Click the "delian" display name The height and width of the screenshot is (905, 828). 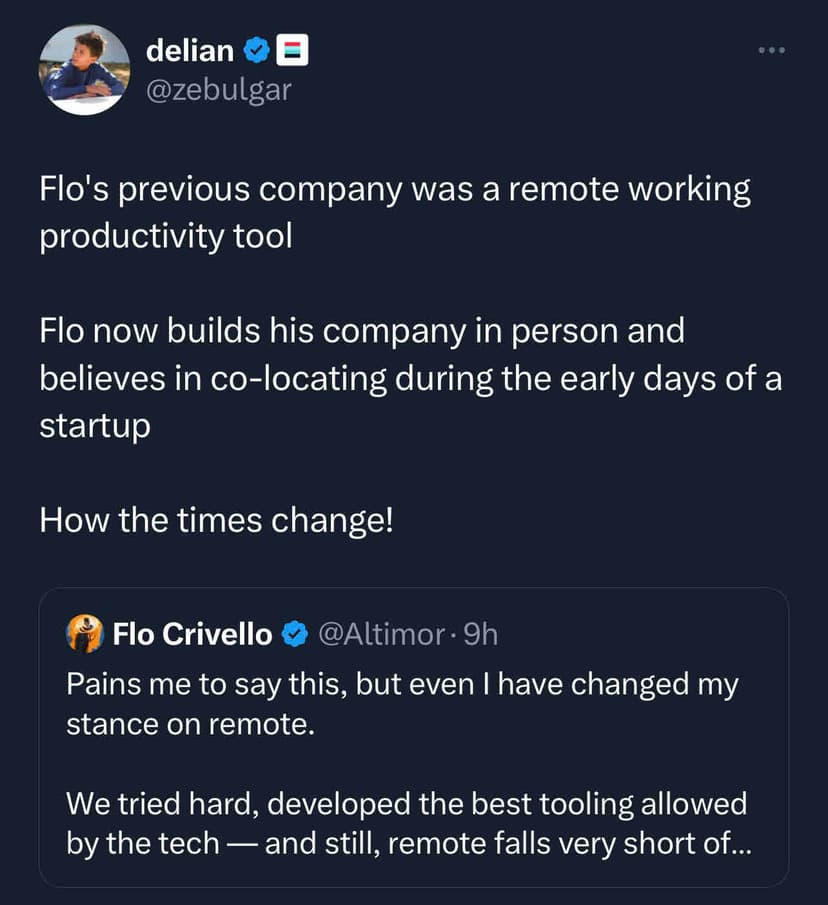(190, 49)
